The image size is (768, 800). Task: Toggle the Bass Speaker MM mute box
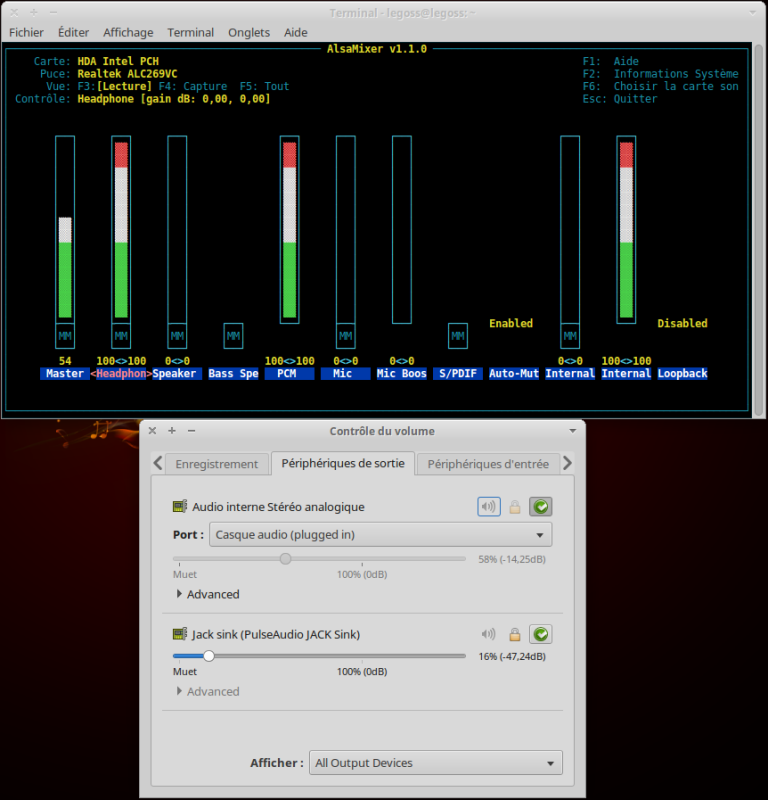click(233, 336)
